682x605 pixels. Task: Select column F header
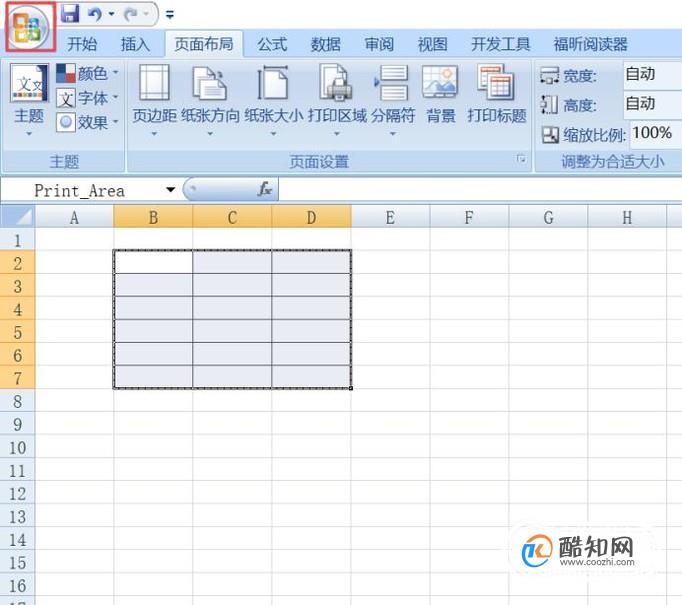pyautogui.click(x=469, y=217)
